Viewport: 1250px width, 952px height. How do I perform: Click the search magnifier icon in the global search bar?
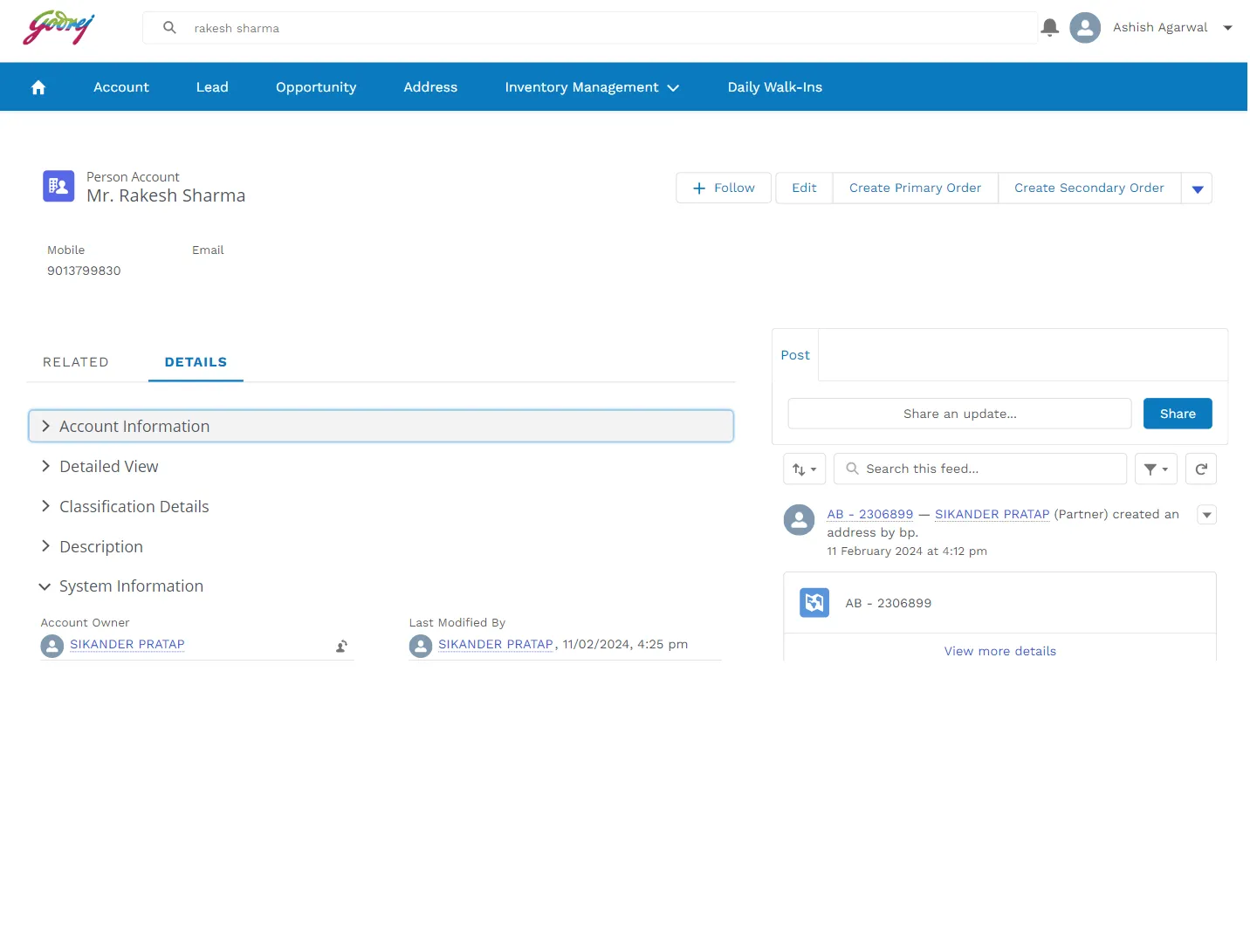pyautogui.click(x=170, y=28)
